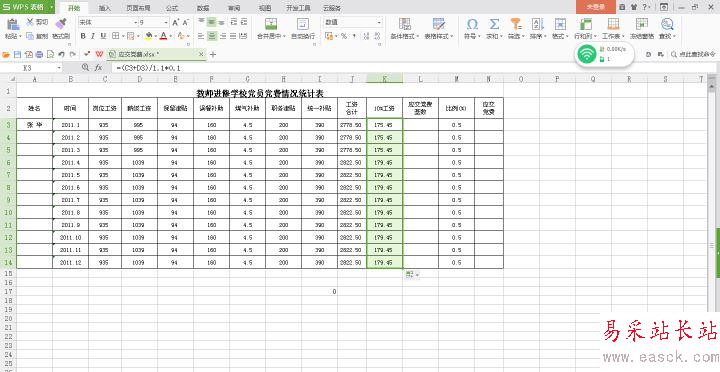Image resolution: width=720 pixels, height=372 pixels.
Task: Click the Copy icon
Action: pyautogui.click(x=30, y=36)
